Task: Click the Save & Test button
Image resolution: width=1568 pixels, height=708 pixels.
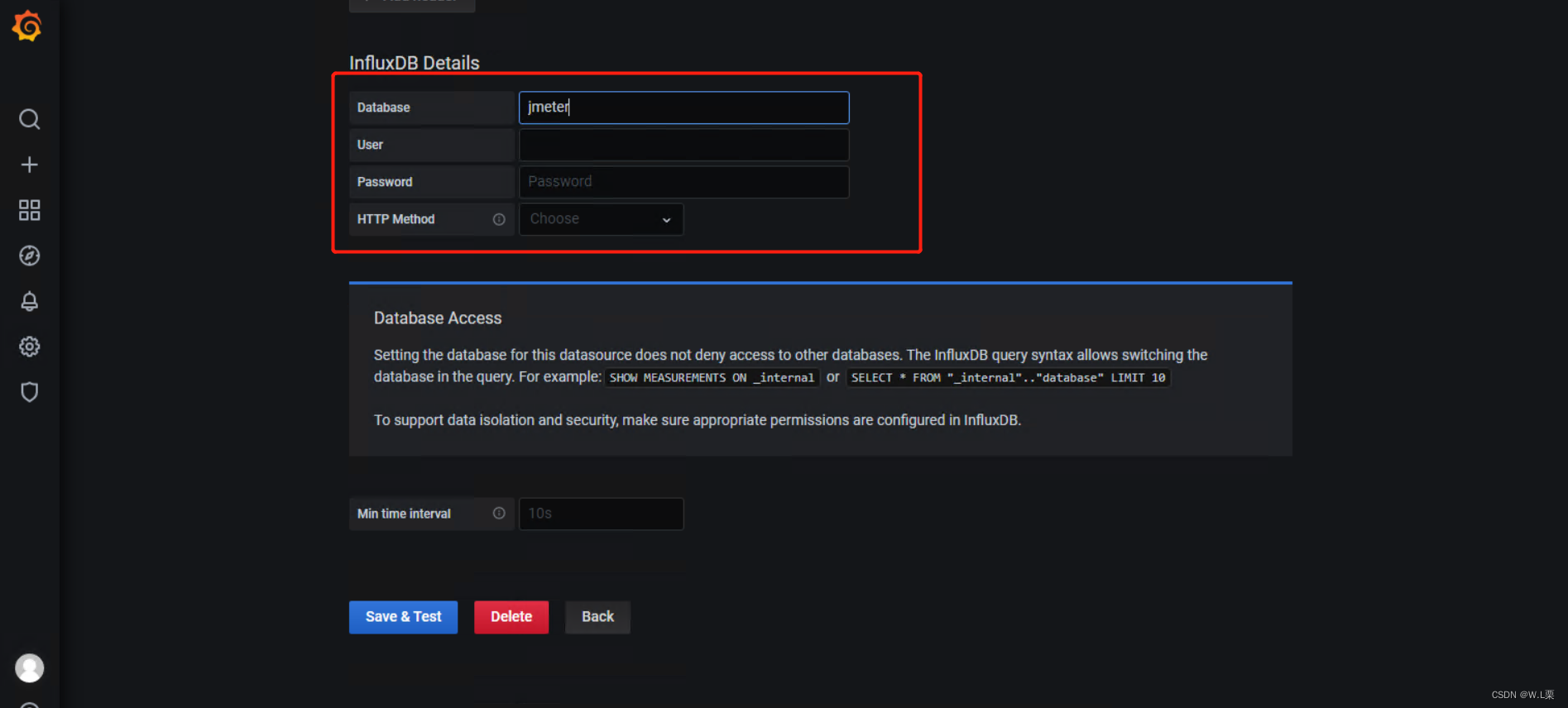Action: (x=403, y=617)
